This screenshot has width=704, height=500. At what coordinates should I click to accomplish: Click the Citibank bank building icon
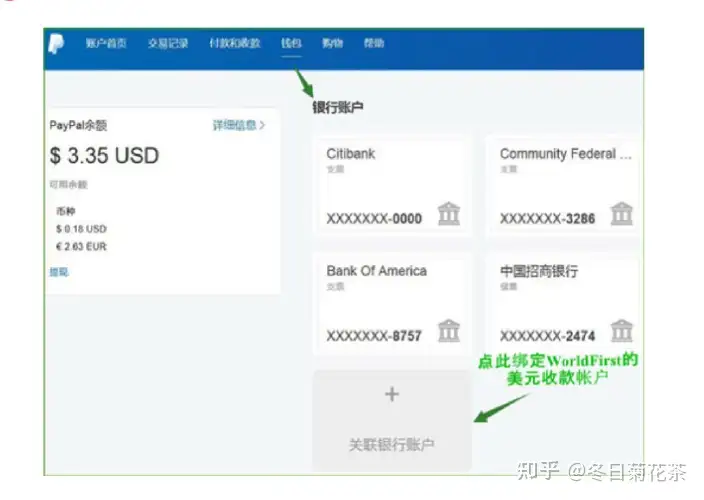449,214
